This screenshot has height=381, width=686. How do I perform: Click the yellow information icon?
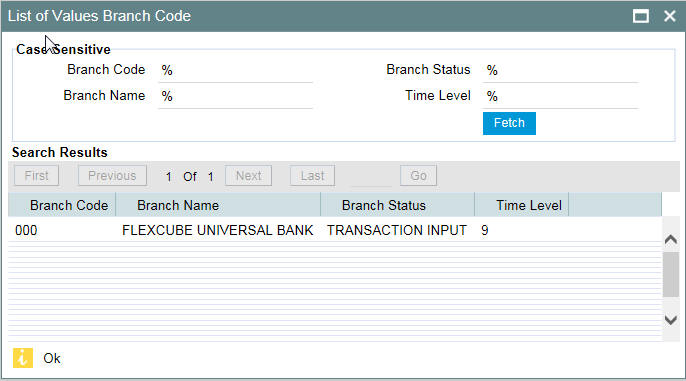pyautogui.click(x=23, y=358)
